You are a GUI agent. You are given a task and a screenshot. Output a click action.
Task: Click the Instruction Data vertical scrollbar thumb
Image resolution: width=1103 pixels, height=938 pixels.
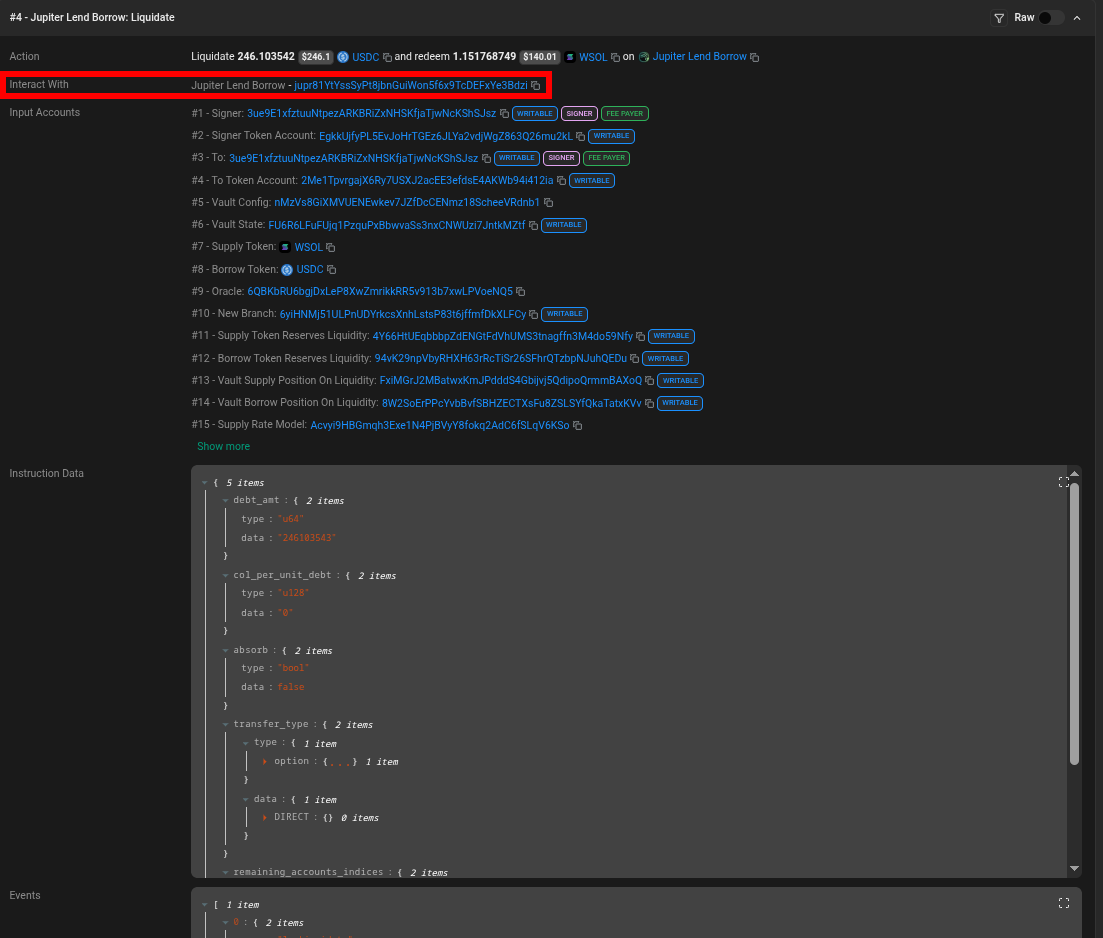click(x=1074, y=623)
